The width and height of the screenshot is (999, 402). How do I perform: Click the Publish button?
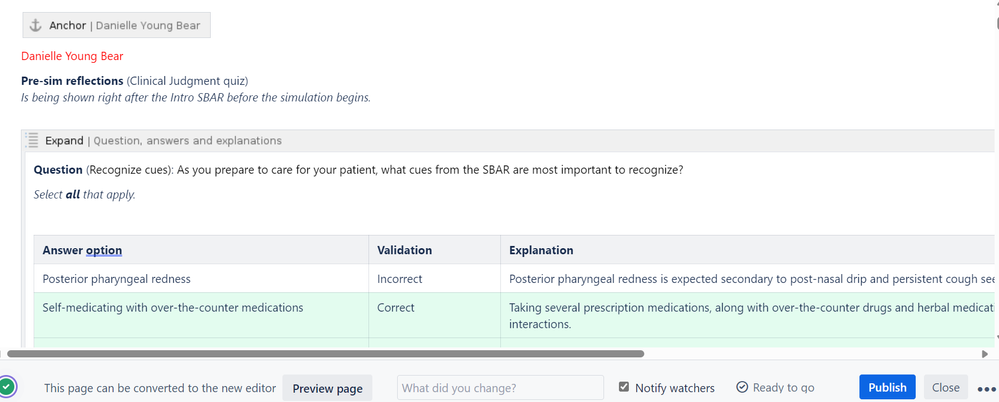point(887,387)
